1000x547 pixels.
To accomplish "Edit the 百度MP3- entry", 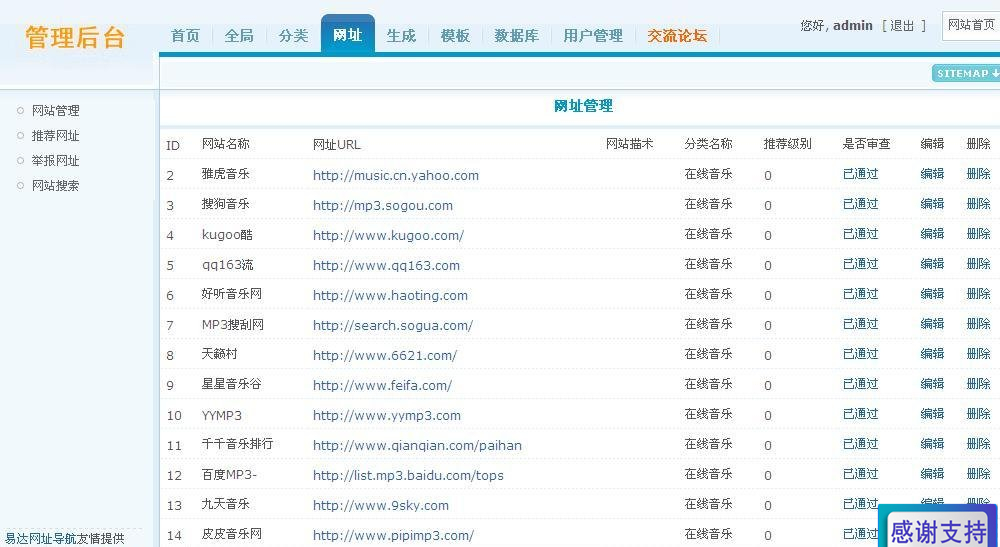I will pyautogui.click(x=932, y=473).
